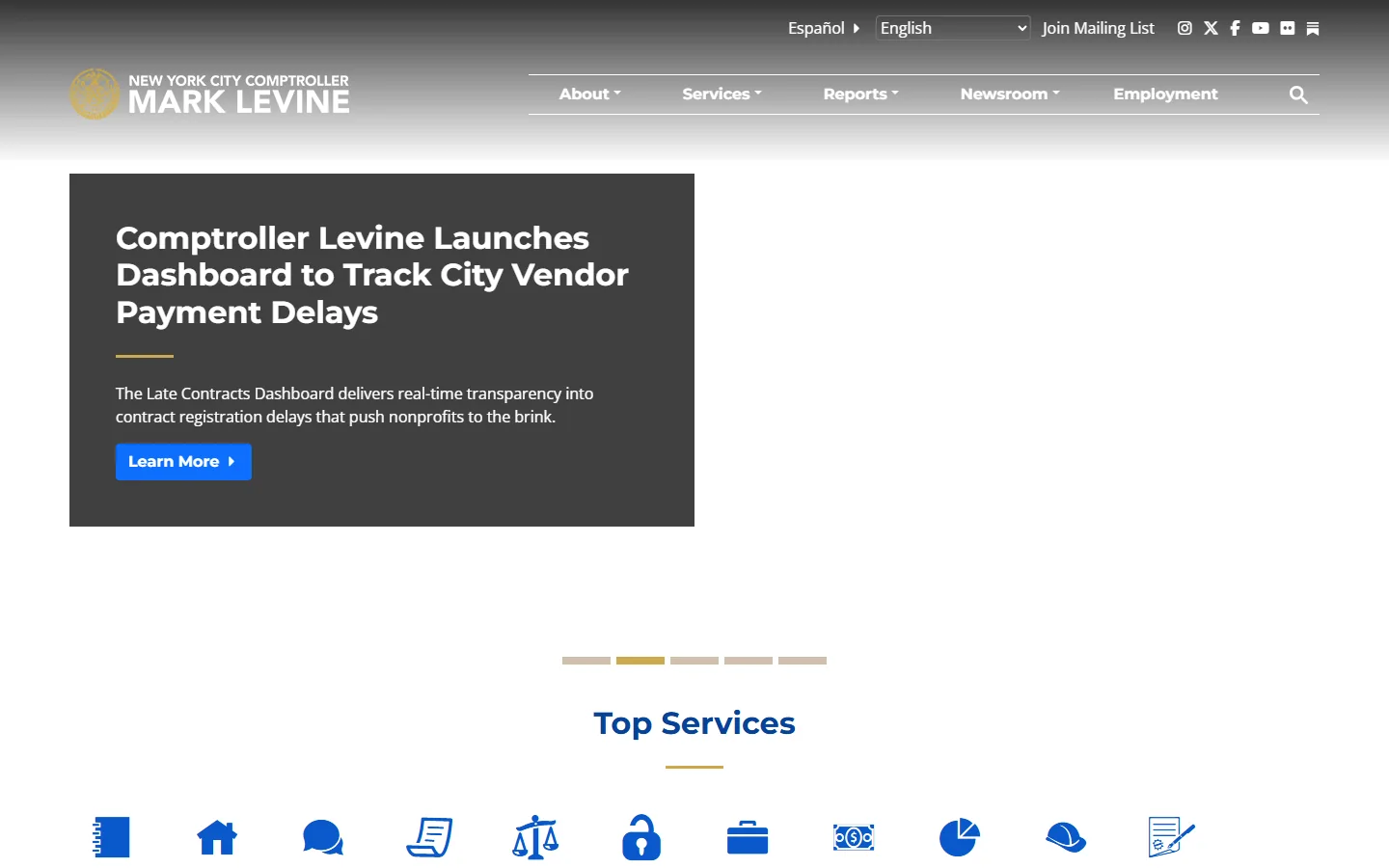Click the briefcase service icon
The width and height of the screenshot is (1389, 868).
tap(748, 837)
